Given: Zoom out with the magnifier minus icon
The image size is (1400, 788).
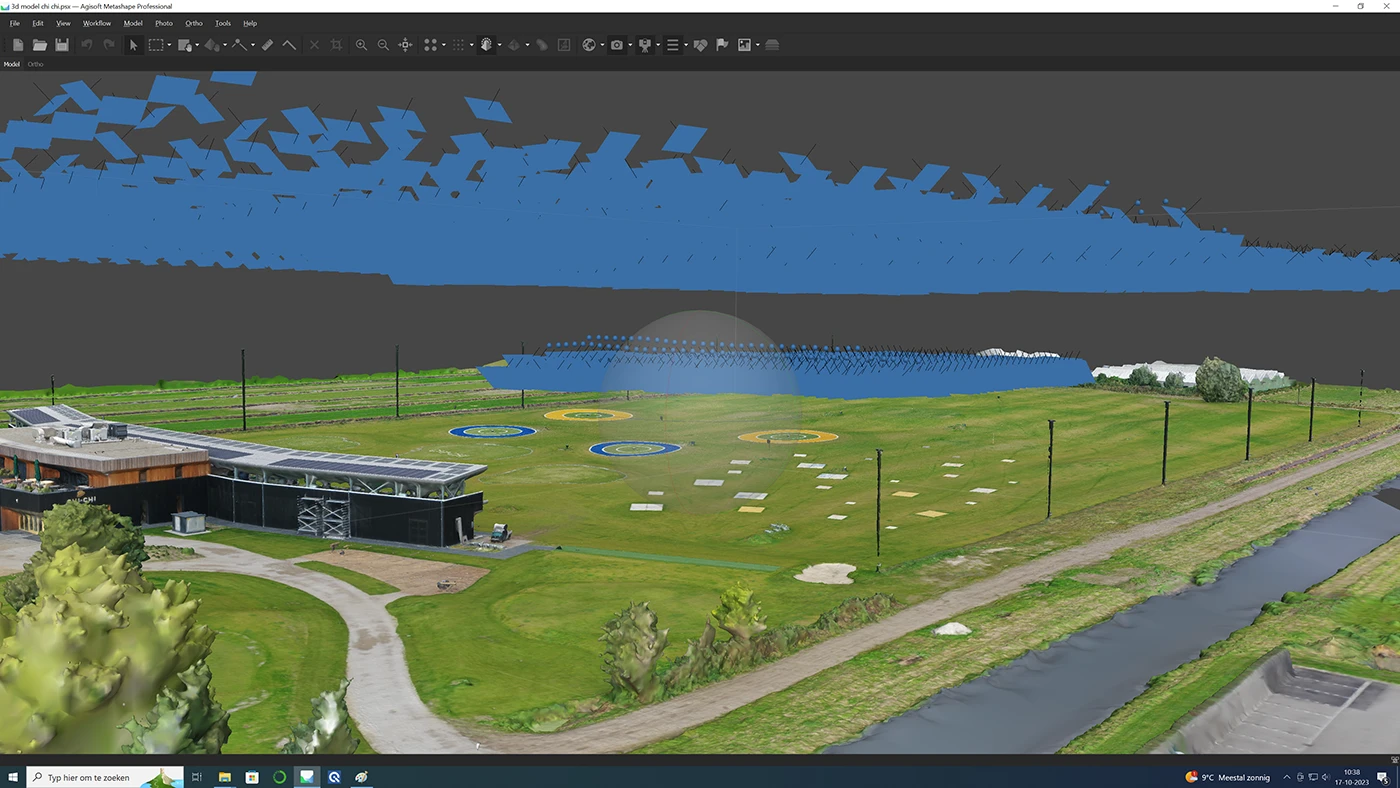Looking at the screenshot, I should [x=383, y=45].
